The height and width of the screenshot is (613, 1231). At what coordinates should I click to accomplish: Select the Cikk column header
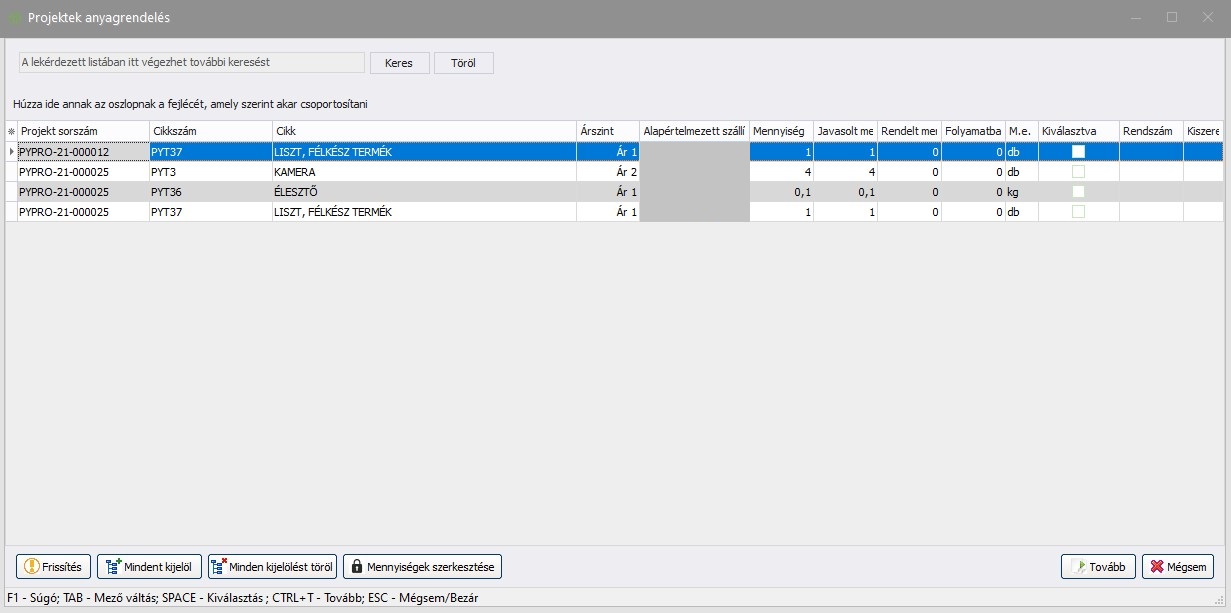424,132
